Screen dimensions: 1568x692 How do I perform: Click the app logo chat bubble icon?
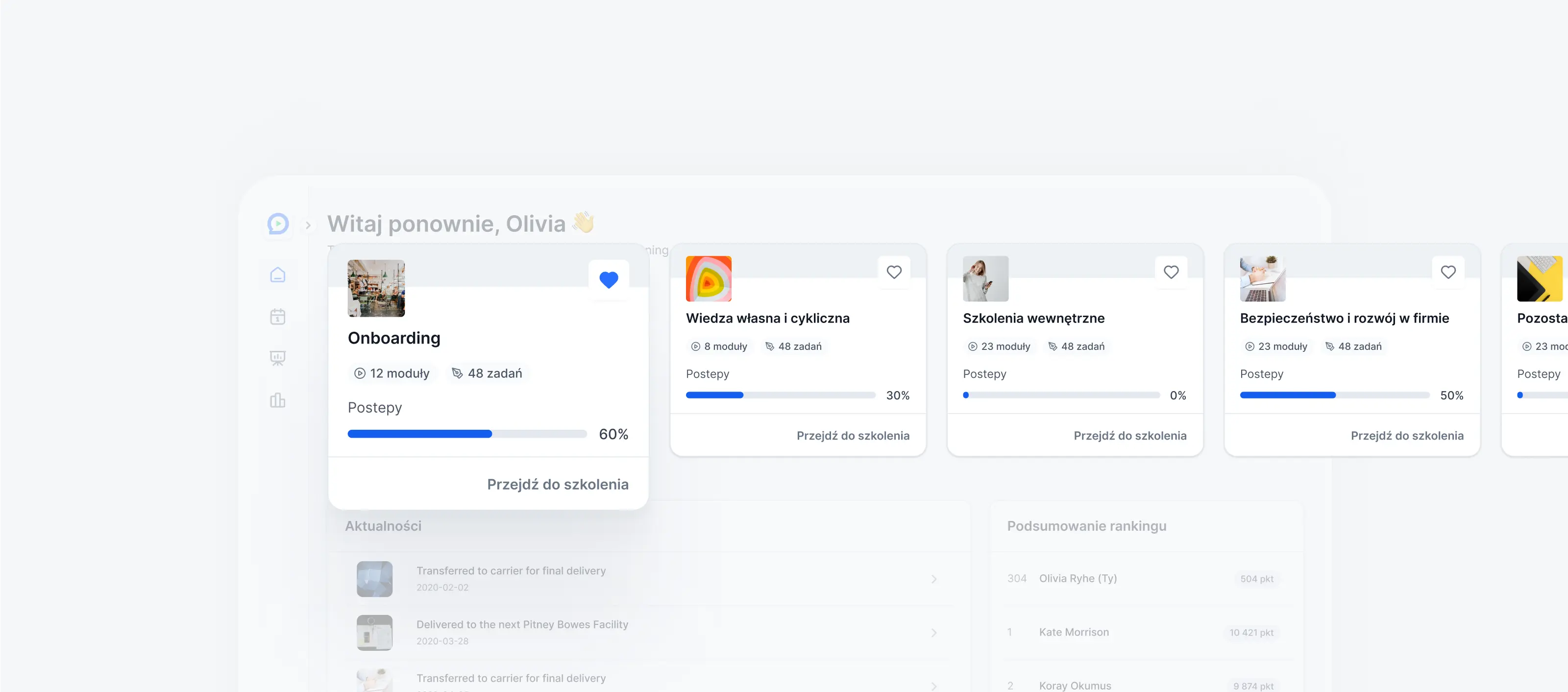click(x=278, y=224)
